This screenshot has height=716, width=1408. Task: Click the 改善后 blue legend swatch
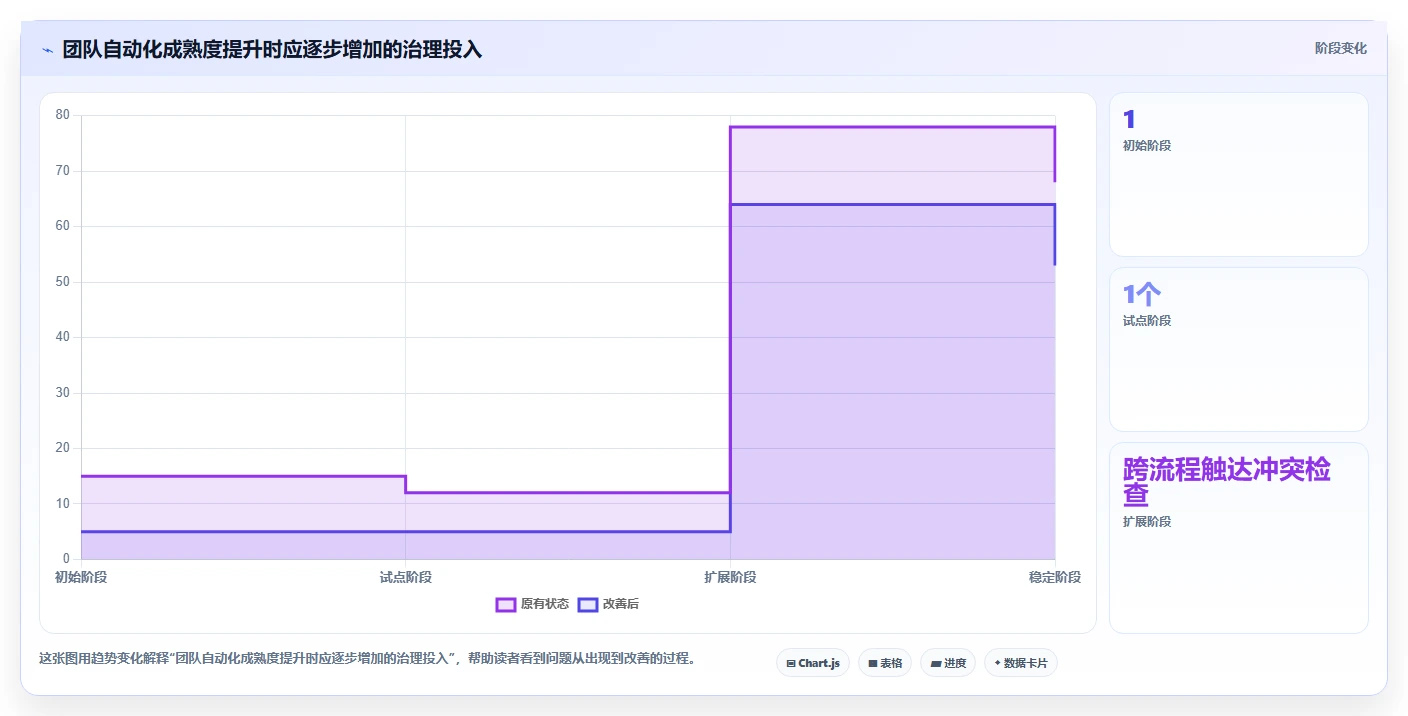click(x=588, y=604)
